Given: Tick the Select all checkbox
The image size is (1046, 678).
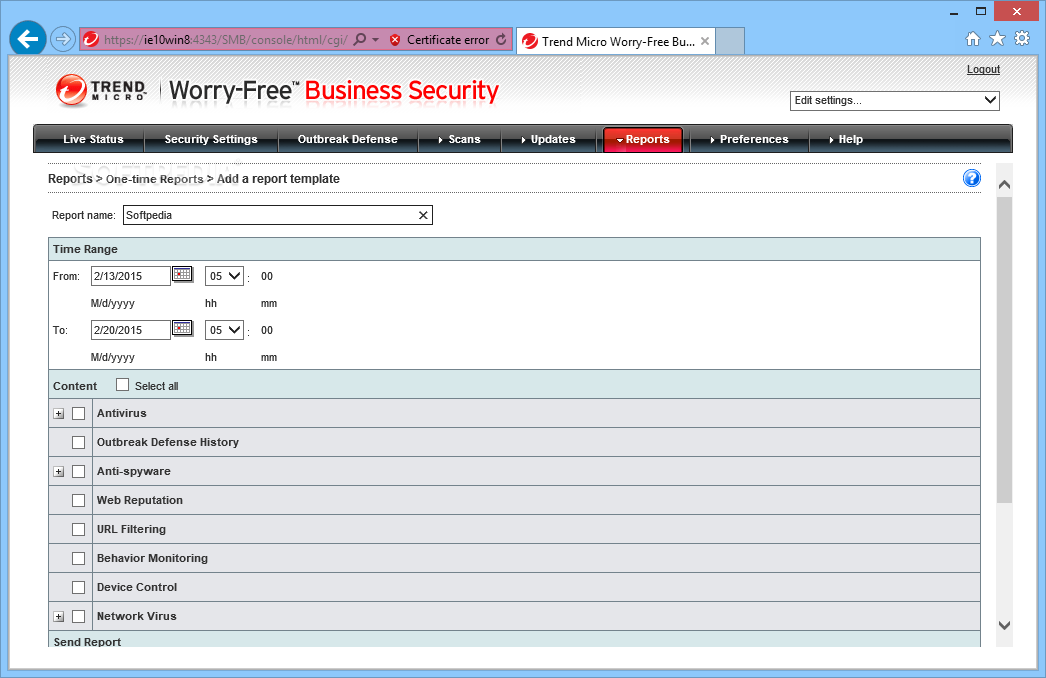Looking at the screenshot, I should pos(122,385).
